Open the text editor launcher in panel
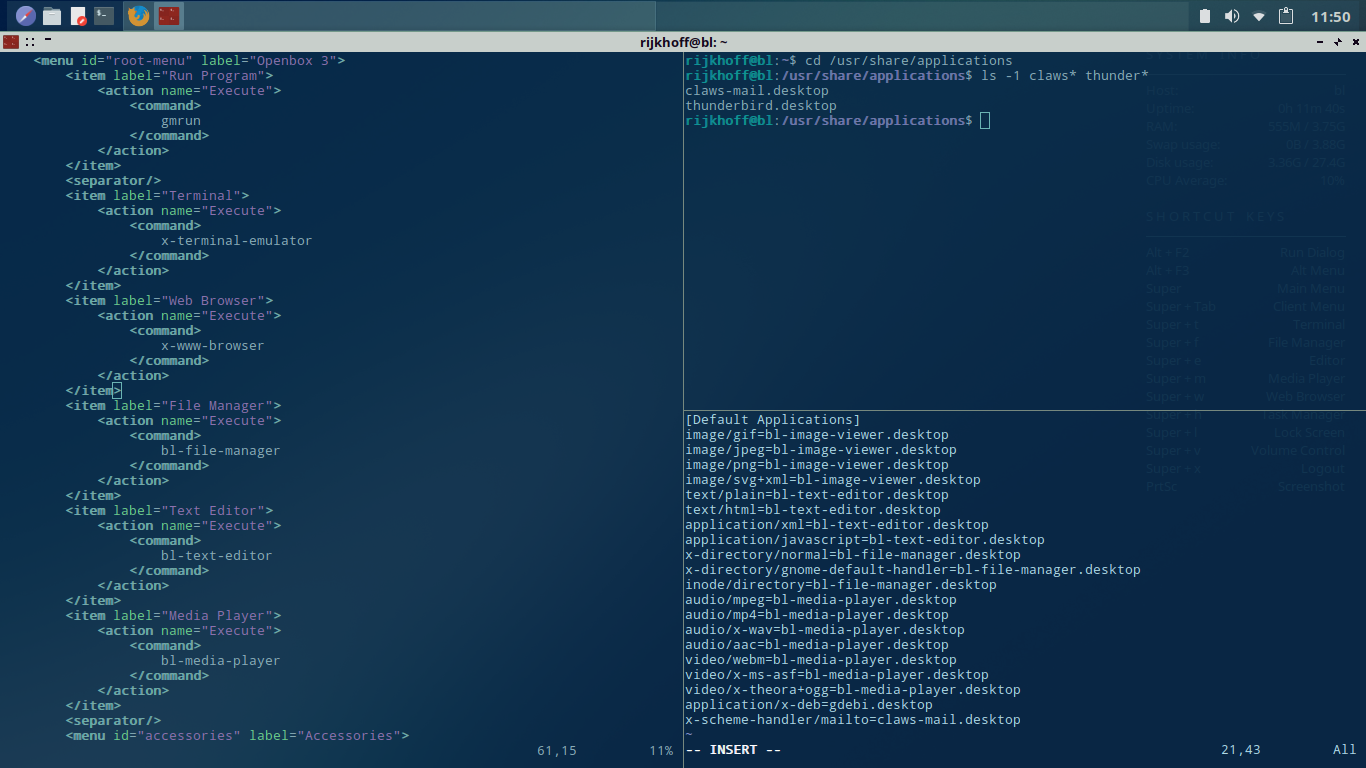 click(x=78, y=16)
